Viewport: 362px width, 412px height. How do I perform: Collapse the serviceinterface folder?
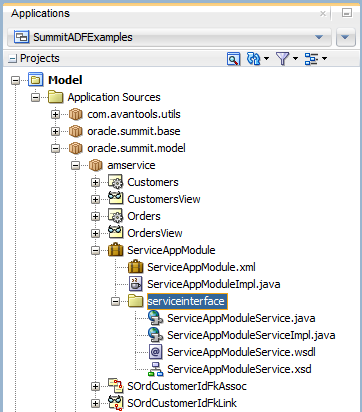pyautogui.click(x=115, y=301)
